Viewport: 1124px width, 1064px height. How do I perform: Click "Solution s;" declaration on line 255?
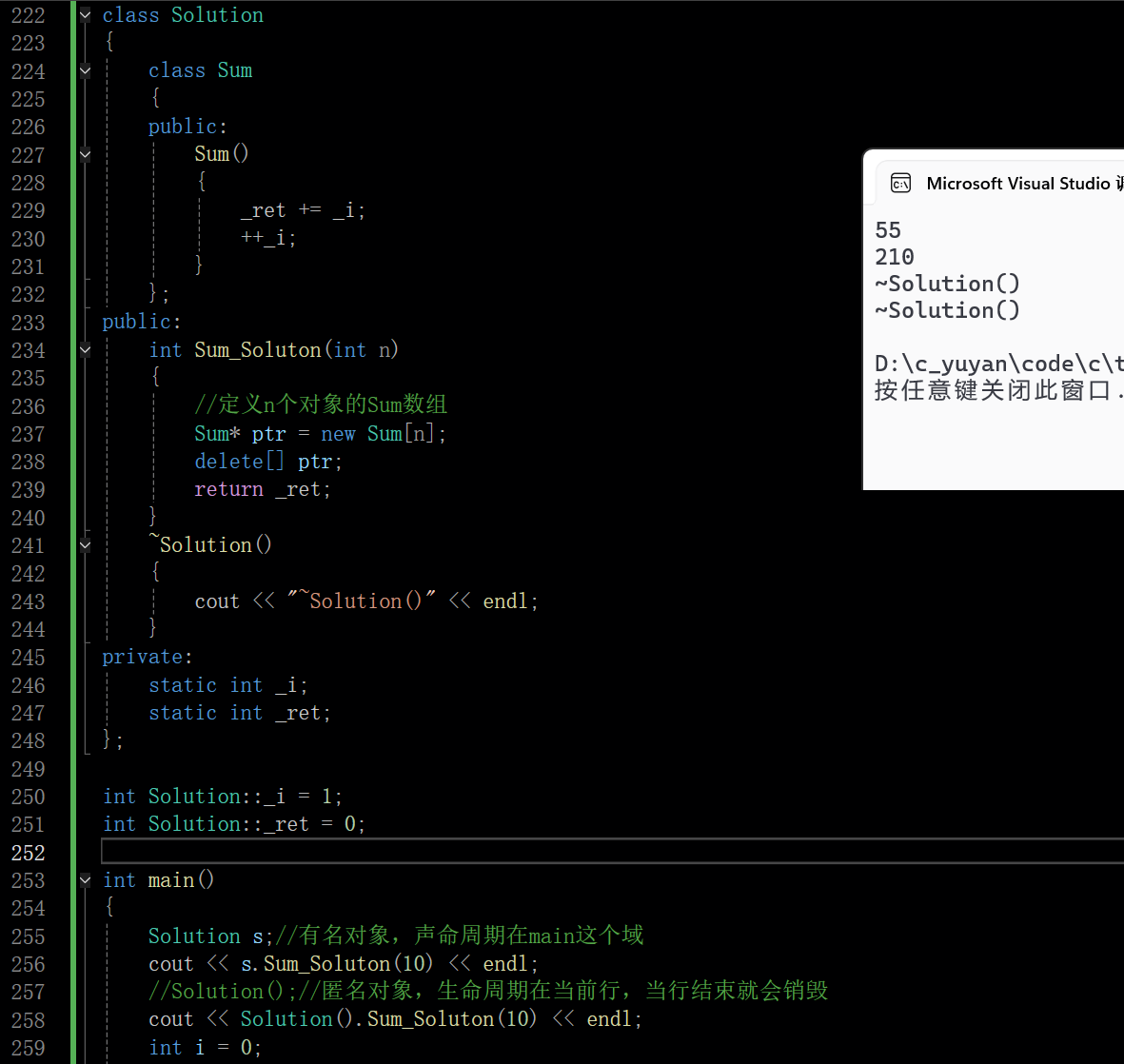coord(210,936)
